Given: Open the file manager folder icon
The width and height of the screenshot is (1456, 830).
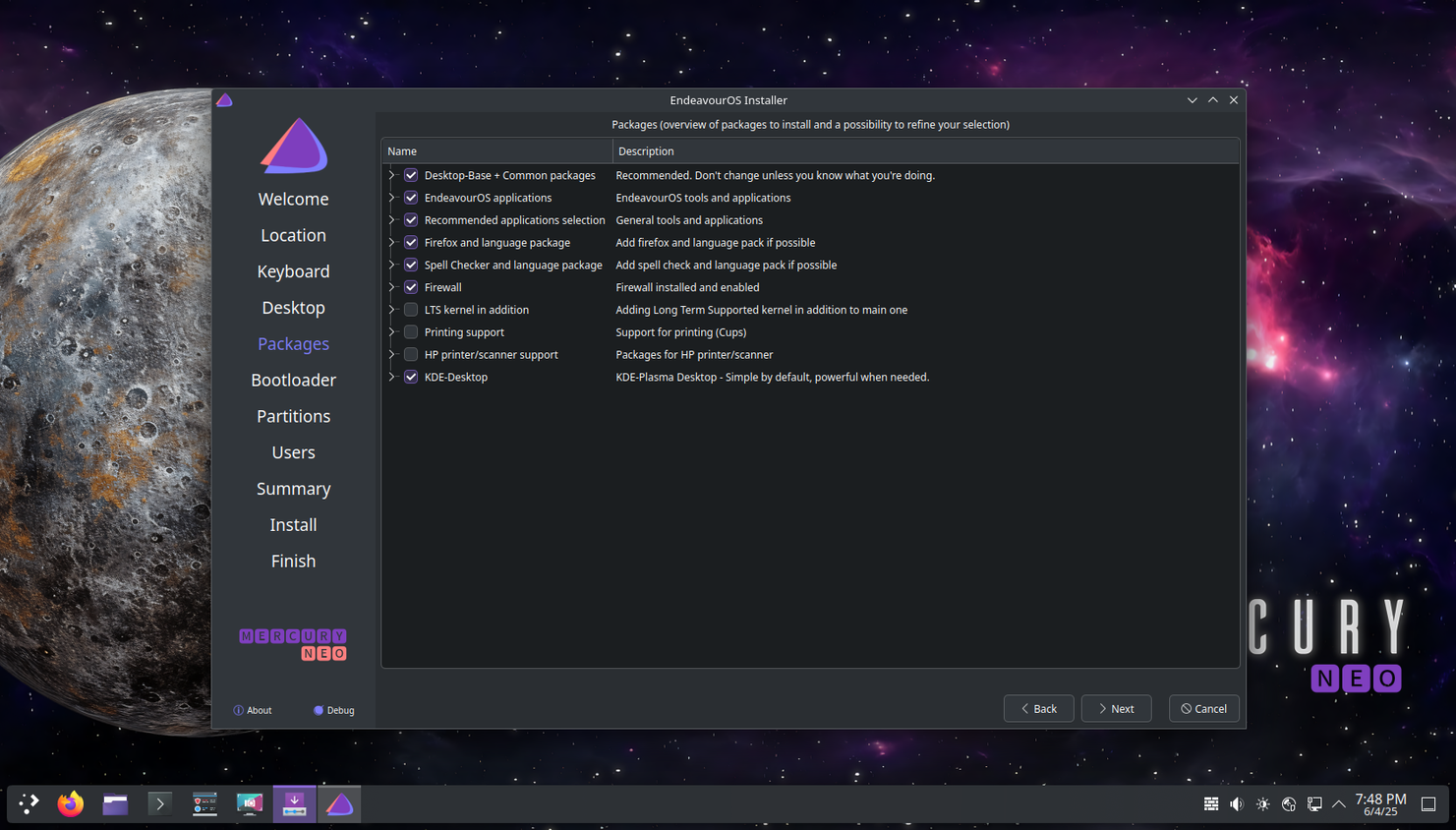Looking at the screenshot, I should click(x=115, y=803).
